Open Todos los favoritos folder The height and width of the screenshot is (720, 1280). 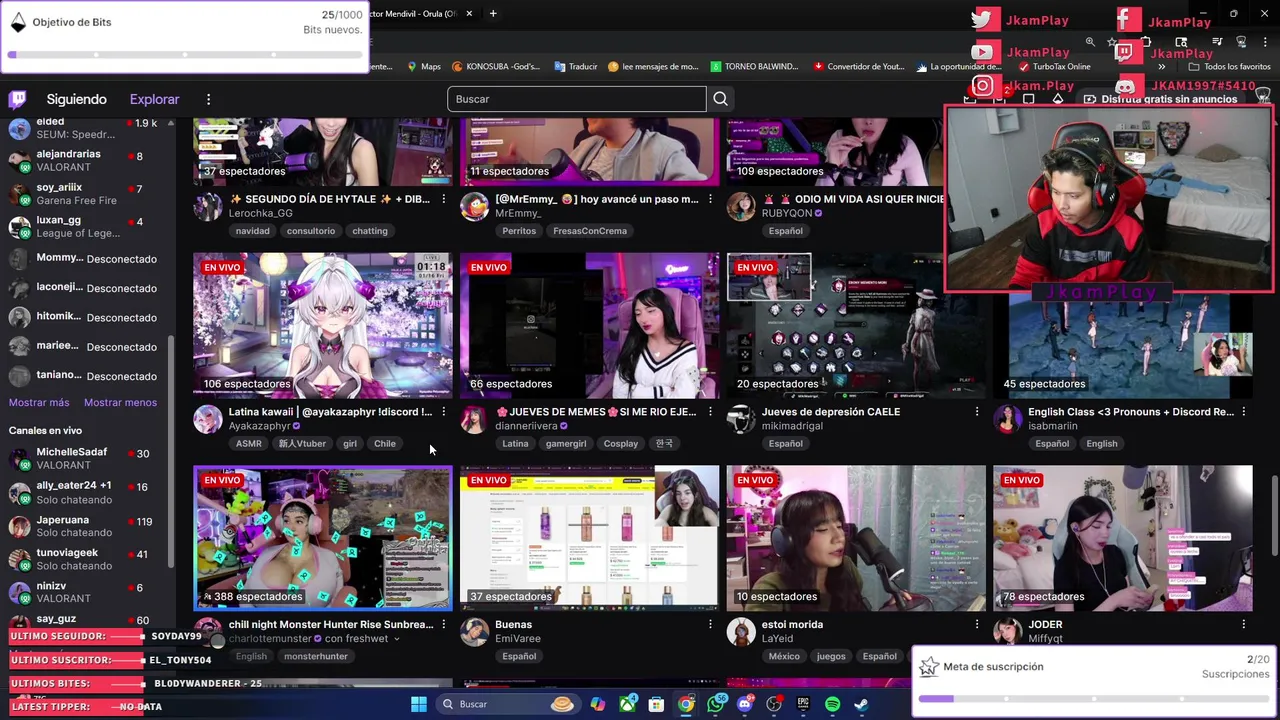point(1229,67)
